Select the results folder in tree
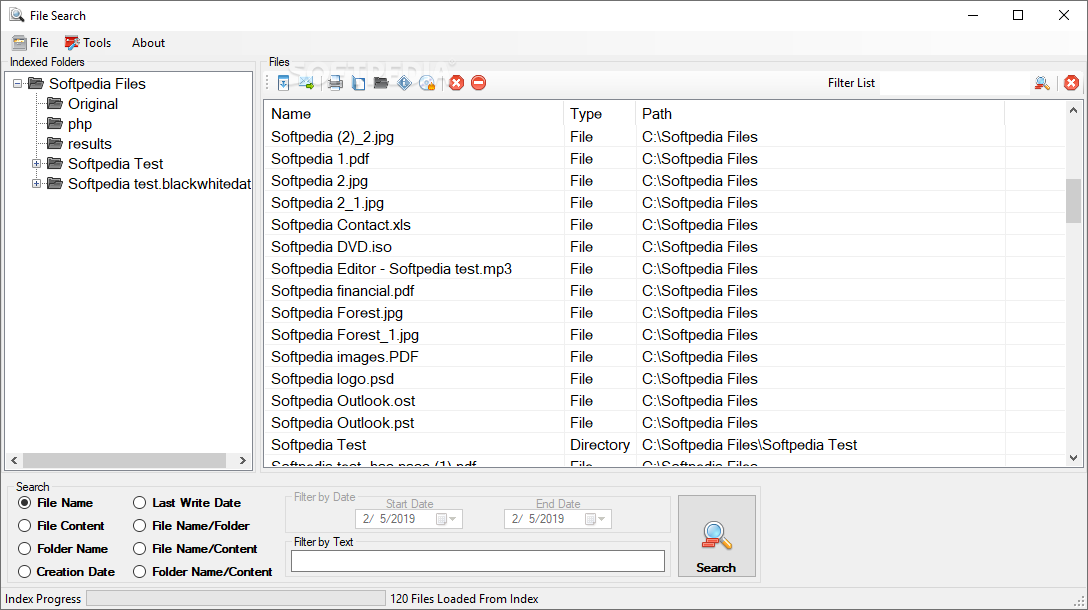The height and width of the screenshot is (610, 1088). pos(90,144)
